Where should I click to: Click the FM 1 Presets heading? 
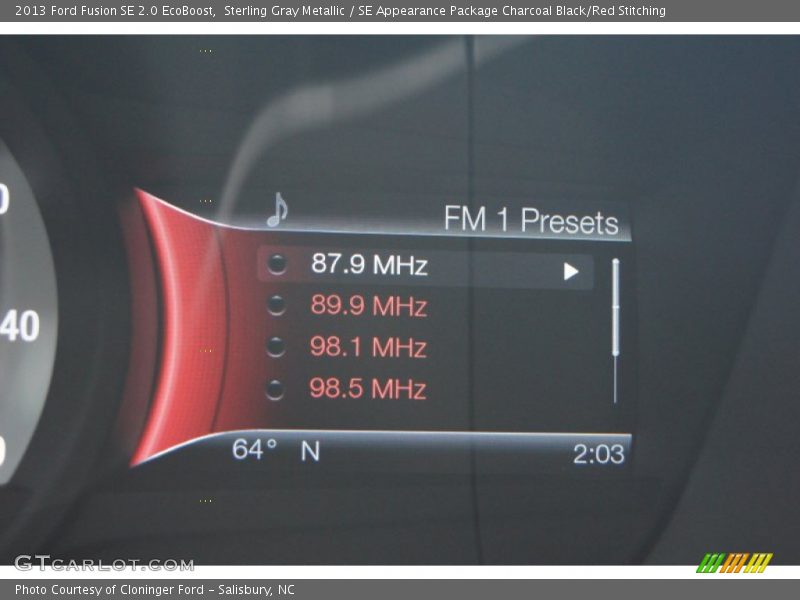click(531, 220)
